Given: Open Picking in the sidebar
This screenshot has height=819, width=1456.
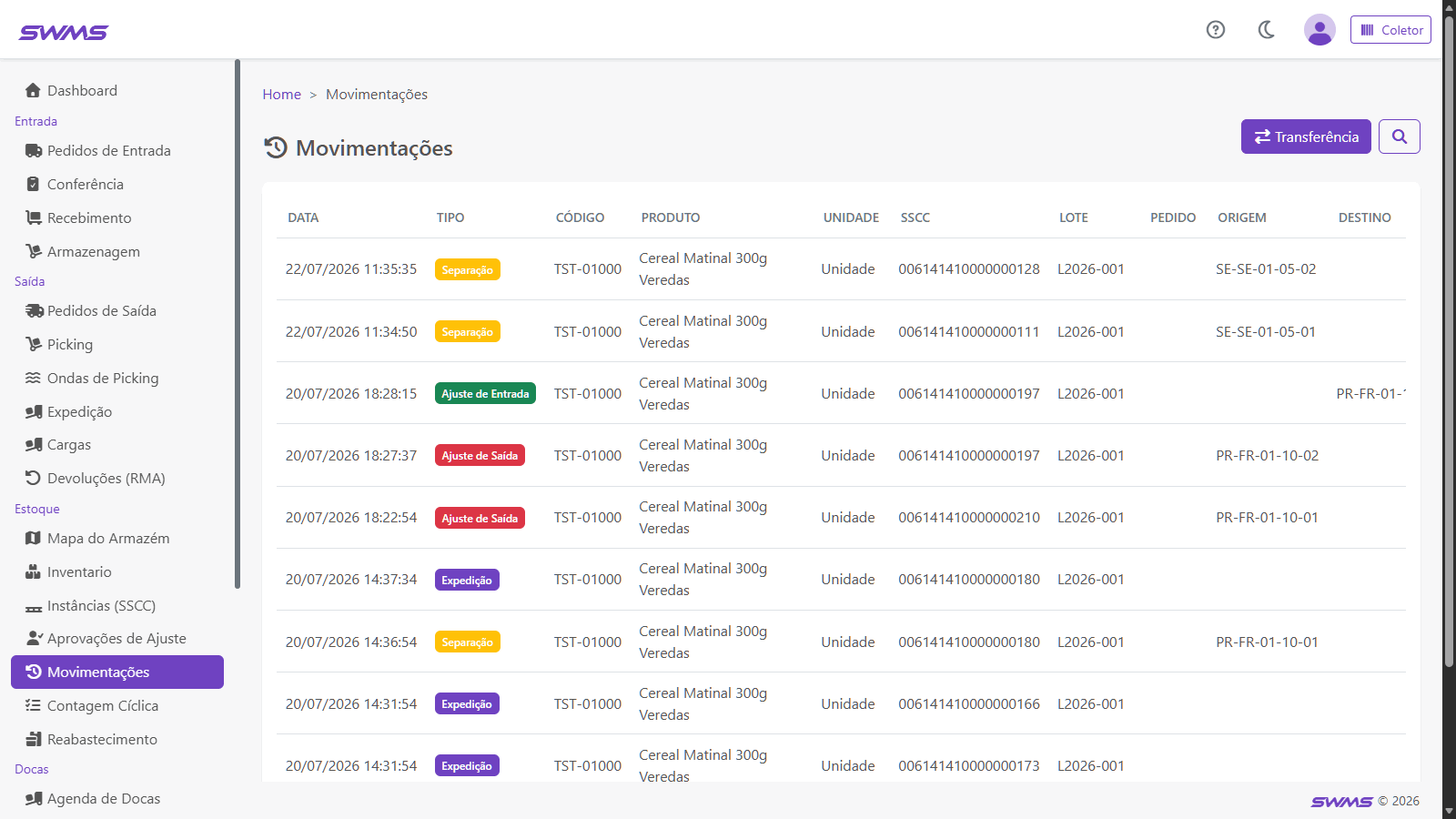Looking at the screenshot, I should tap(117, 344).
